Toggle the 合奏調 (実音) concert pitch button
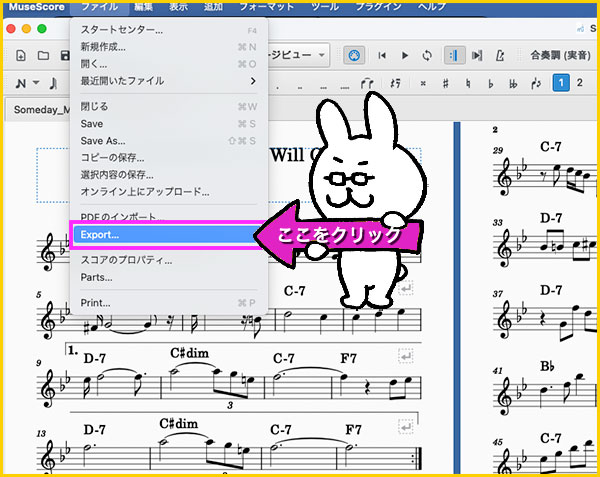The height and width of the screenshot is (477, 600). [x=561, y=55]
